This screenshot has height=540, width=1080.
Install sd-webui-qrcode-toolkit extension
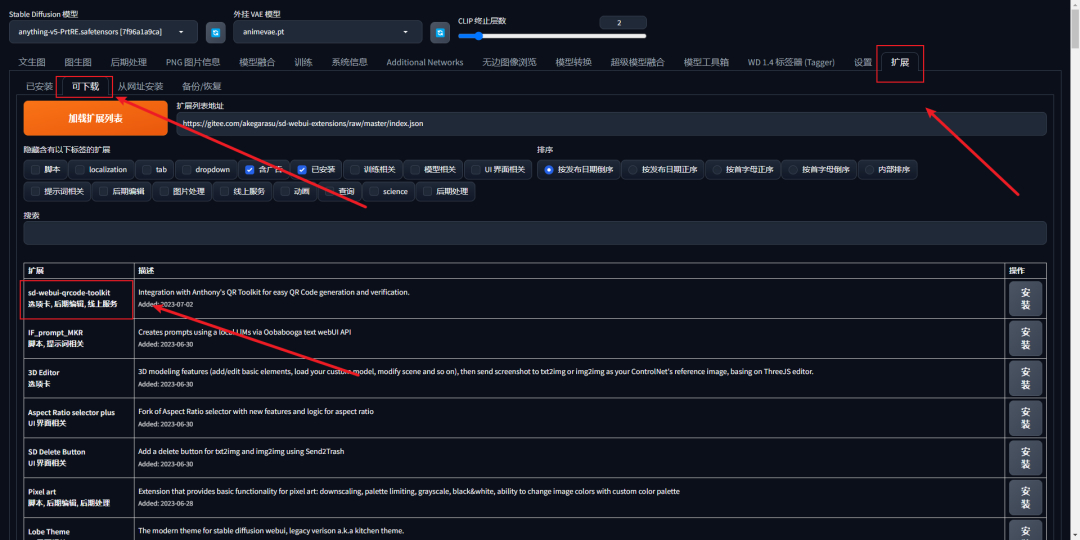click(x=1025, y=298)
